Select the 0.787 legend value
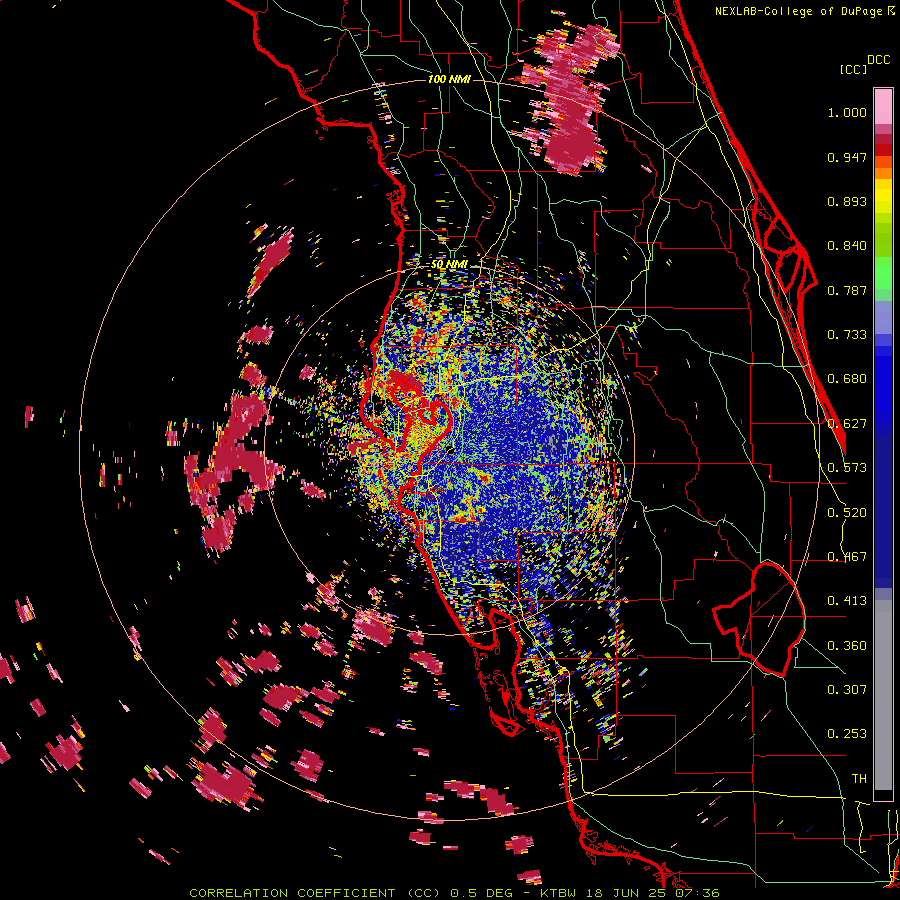Viewport: 900px width, 900px height. pos(847,290)
